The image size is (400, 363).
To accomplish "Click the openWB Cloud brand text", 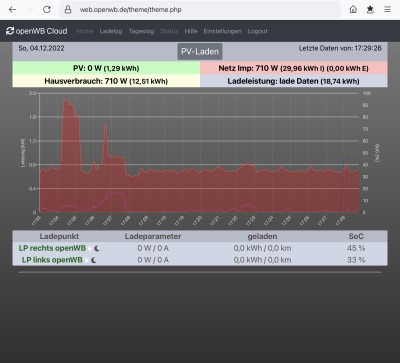I will pos(41,31).
